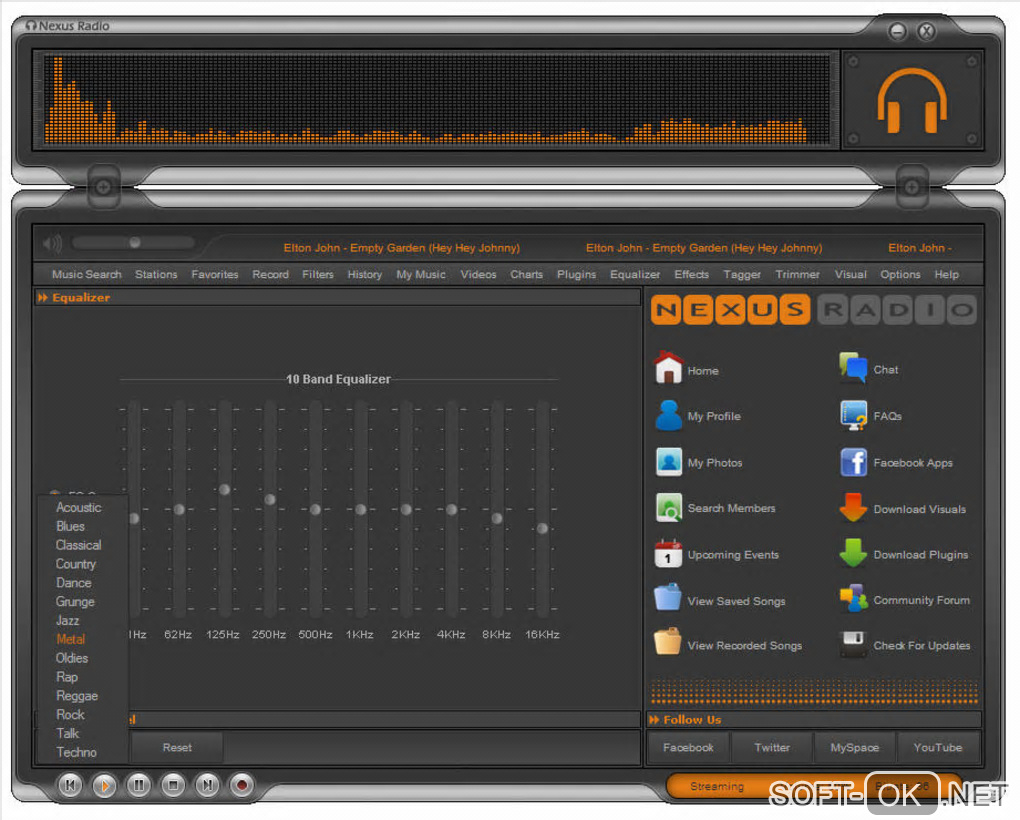
Task: Stop playback with the stop button
Action: 173,785
